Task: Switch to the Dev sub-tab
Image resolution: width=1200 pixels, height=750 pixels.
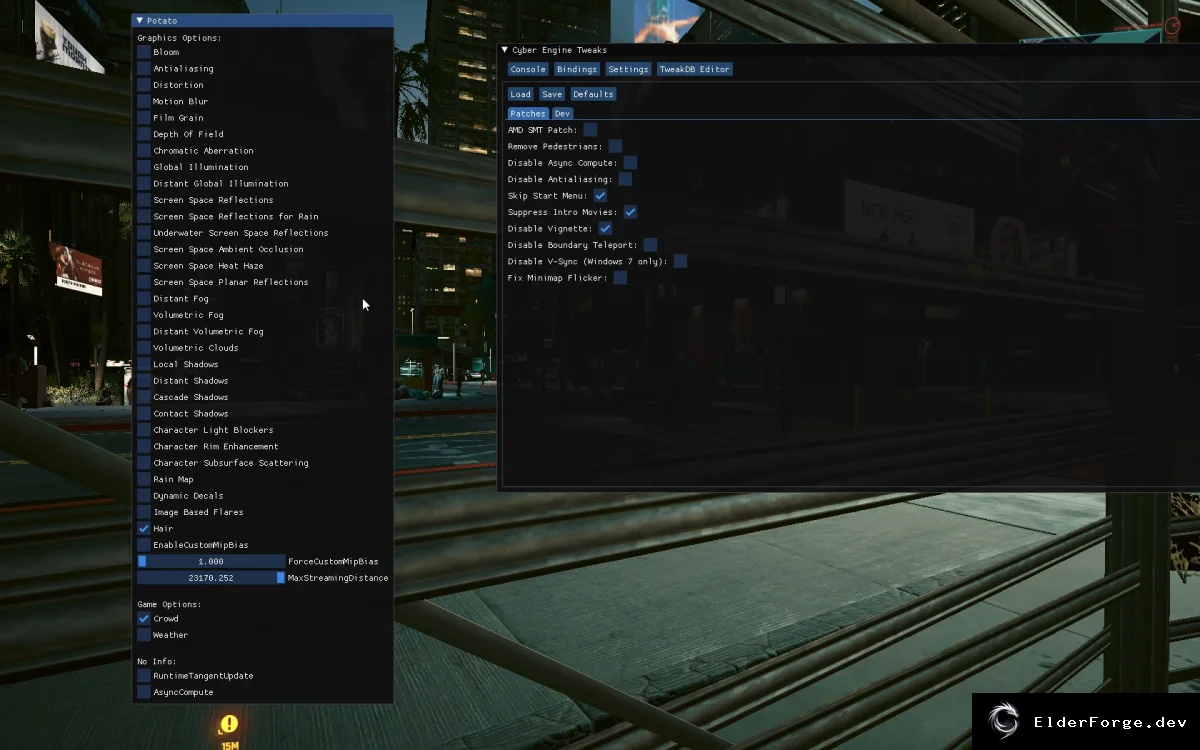Action: [562, 114]
